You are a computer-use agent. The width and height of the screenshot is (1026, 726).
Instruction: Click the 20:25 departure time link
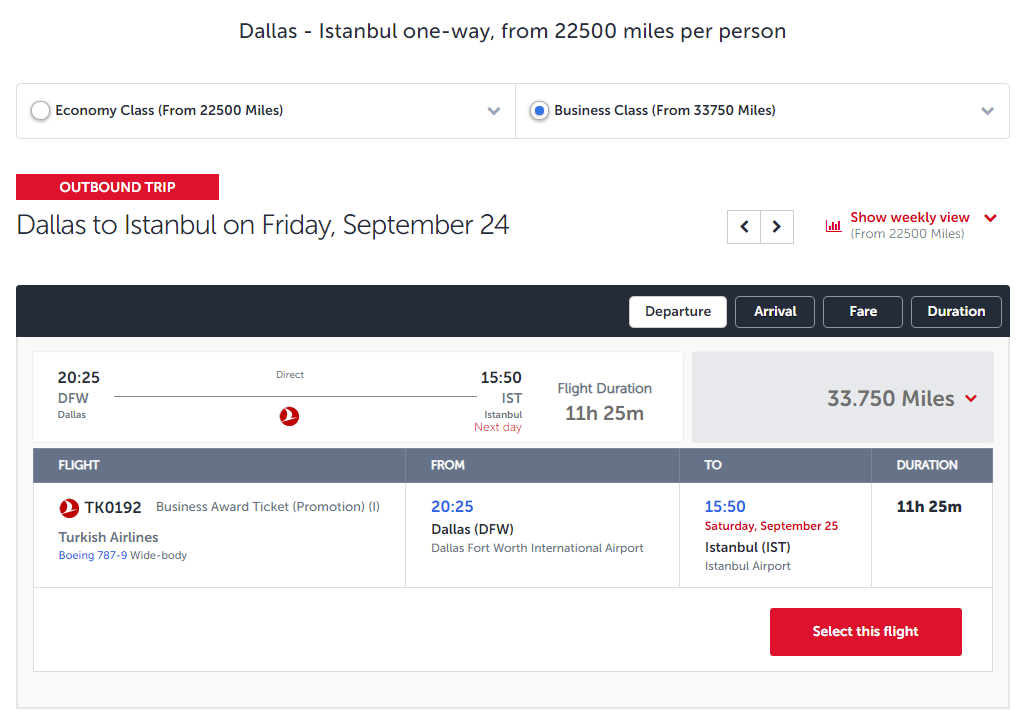[452, 506]
